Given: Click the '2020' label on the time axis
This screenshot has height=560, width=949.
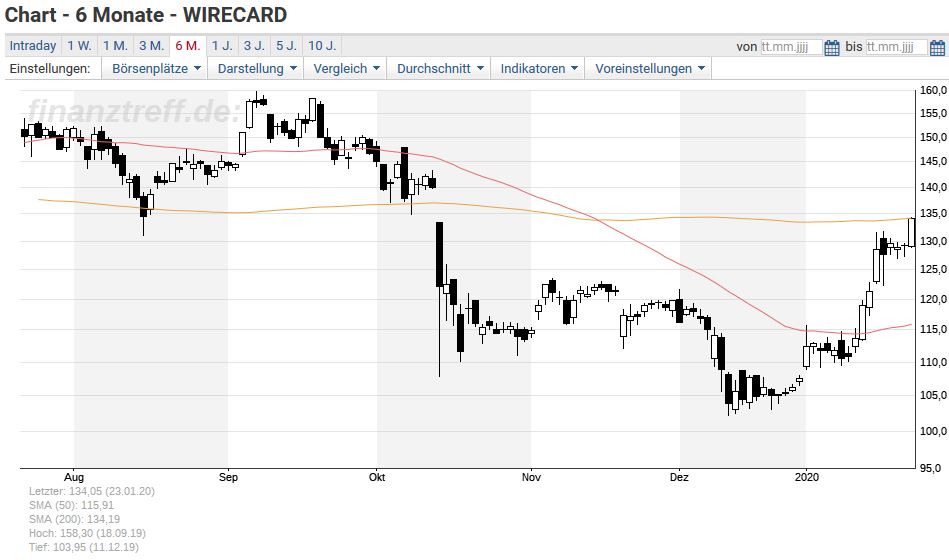Looking at the screenshot, I should [806, 477].
